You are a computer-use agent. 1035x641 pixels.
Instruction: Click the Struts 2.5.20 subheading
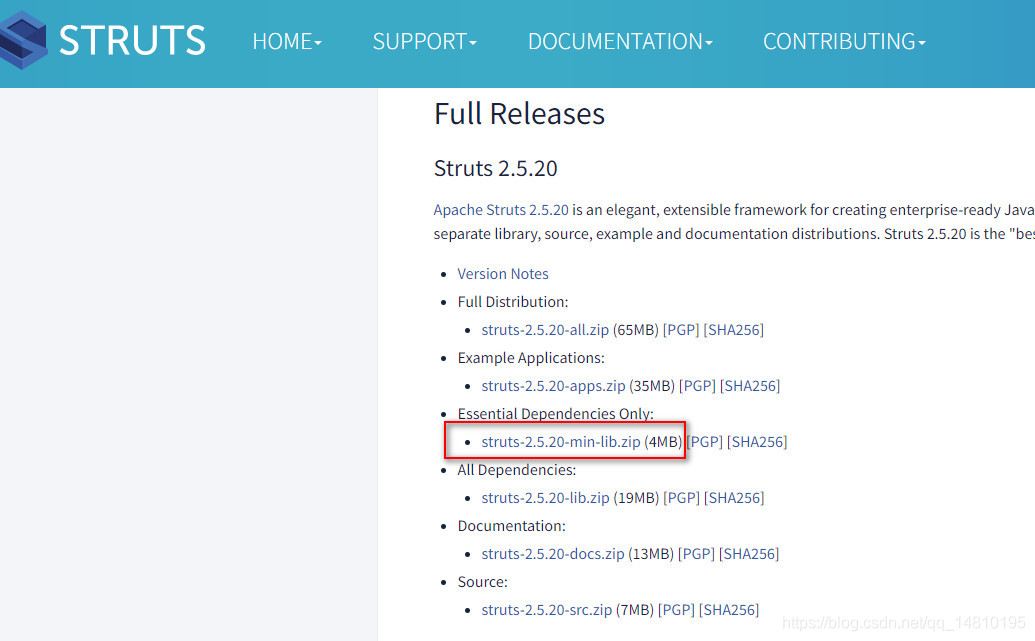click(x=496, y=169)
